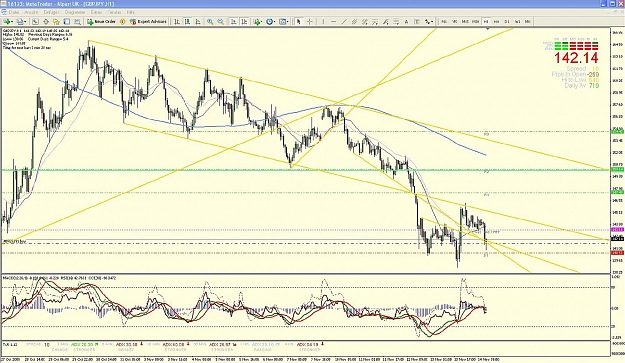Screen dimensions: 625x363
Task: Switch to MN timeframe
Action: coord(527,22)
